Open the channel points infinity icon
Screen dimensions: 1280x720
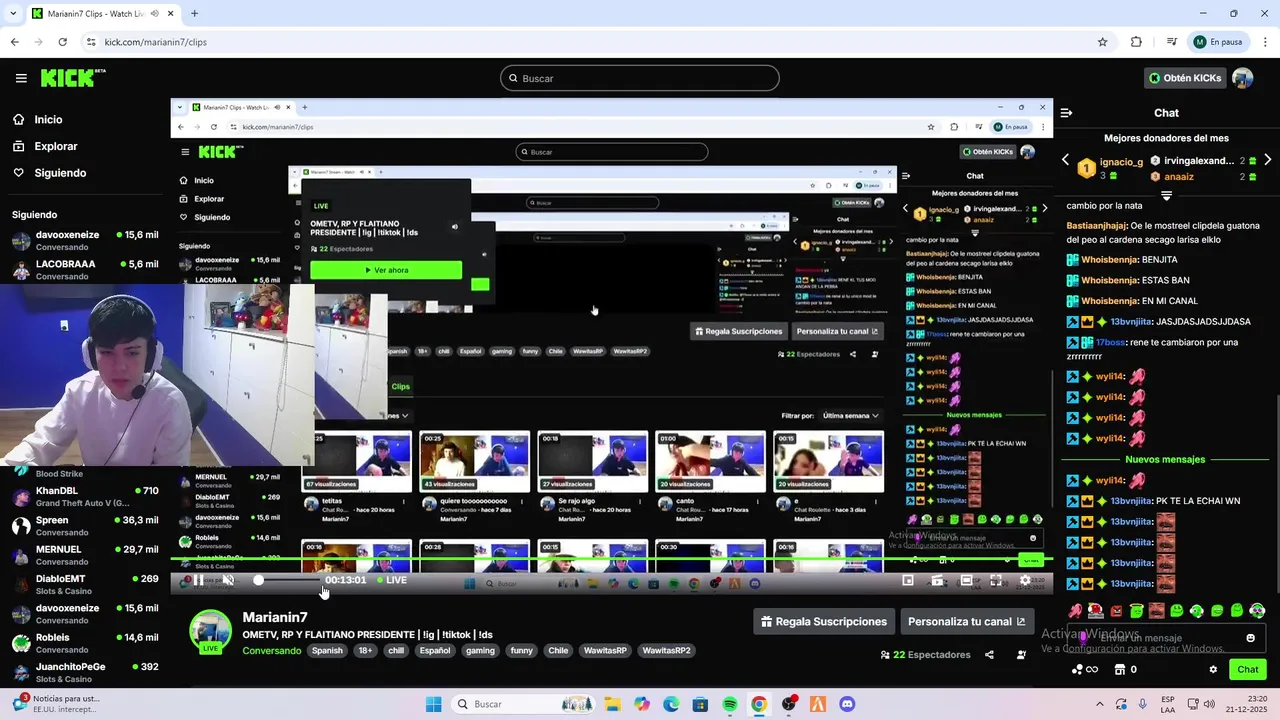coord(1084,670)
